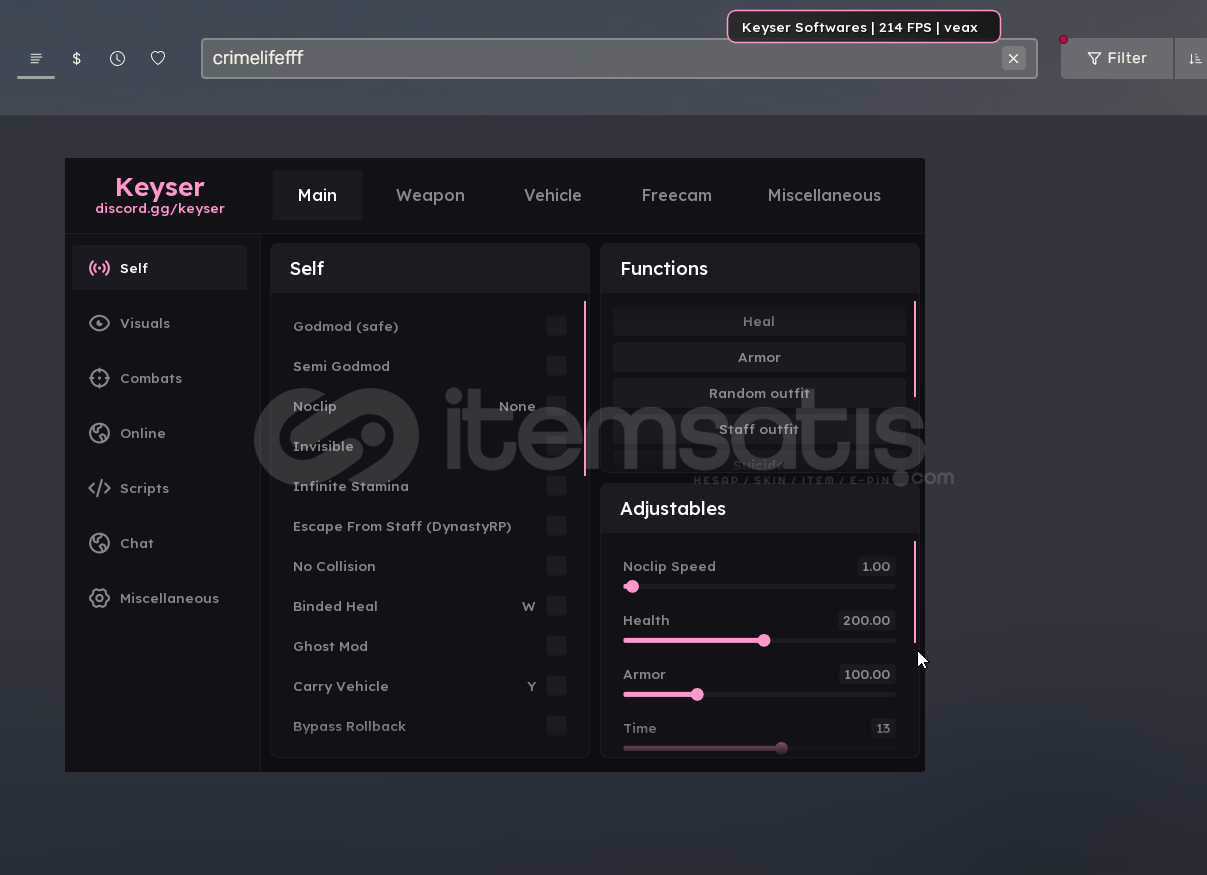This screenshot has width=1207, height=875.
Task: Click the Health value 200.00
Action: coord(866,620)
